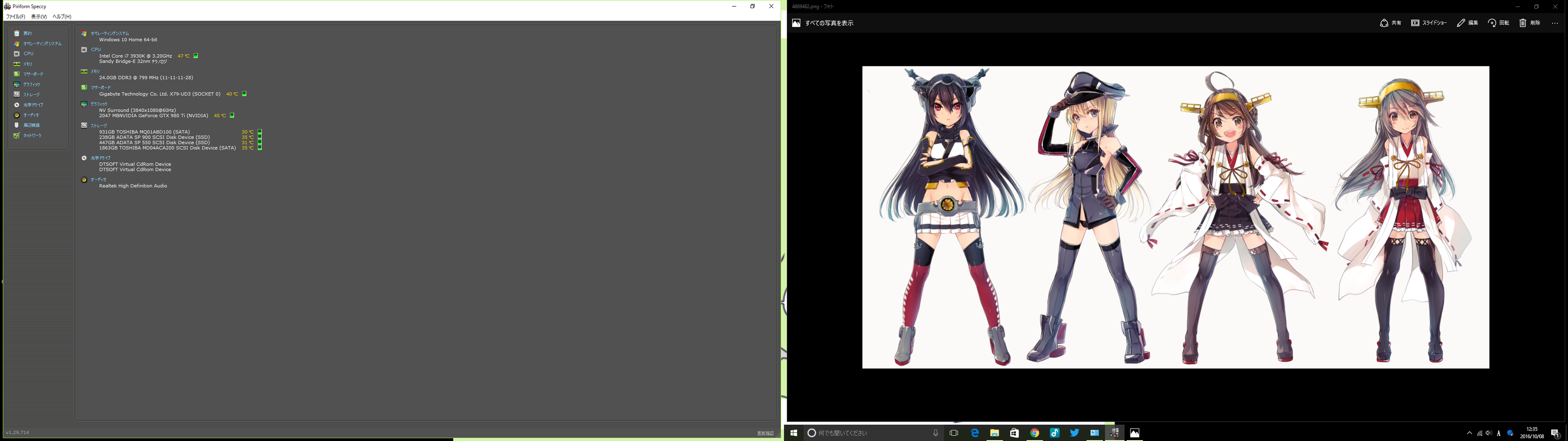The width and height of the screenshot is (1568, 441).
Task: Switch to Speccy via its taskbar icon
Action: tap(1115, 433)
